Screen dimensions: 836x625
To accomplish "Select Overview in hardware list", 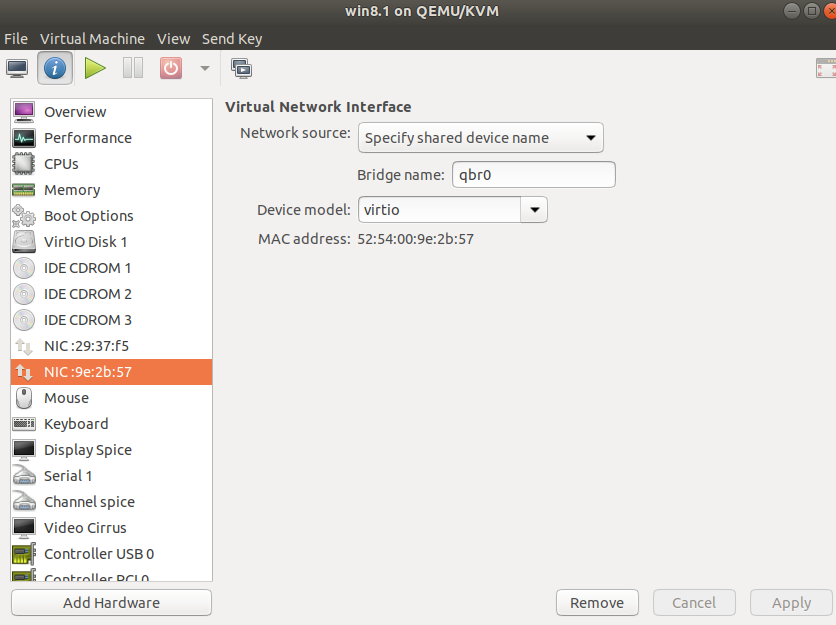I will point(111,112).
